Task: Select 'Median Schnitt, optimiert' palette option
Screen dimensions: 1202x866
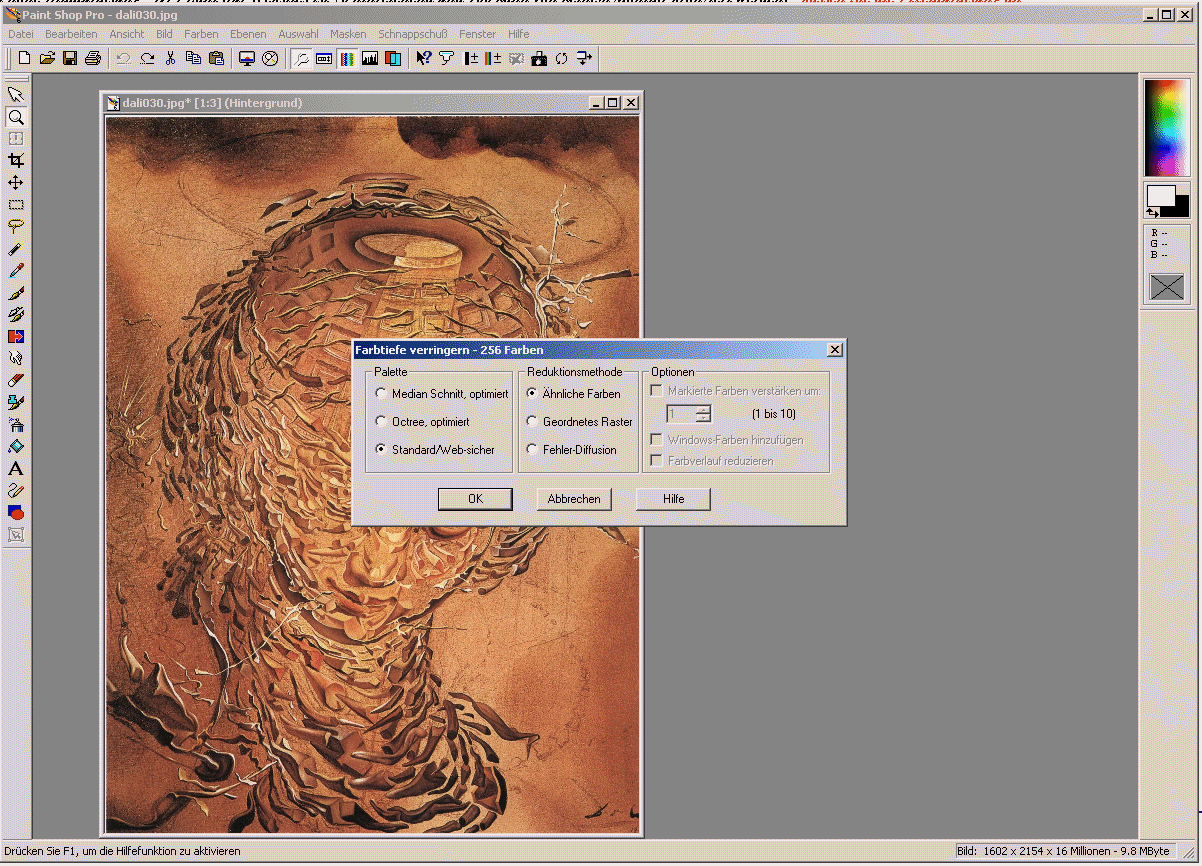Action: (x=441, y=394)
